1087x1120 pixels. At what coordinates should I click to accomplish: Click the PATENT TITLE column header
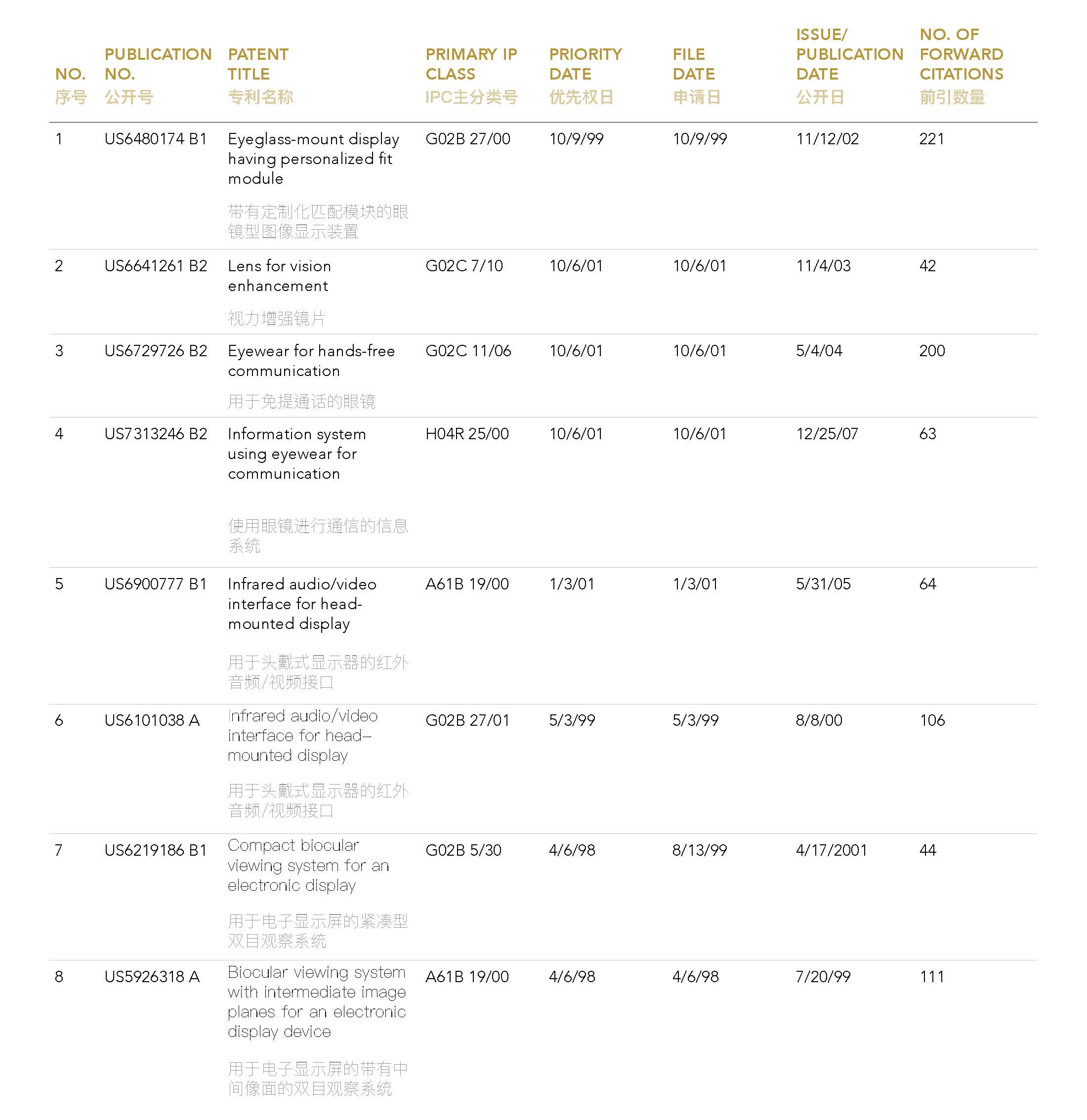[x=258, y=64]
